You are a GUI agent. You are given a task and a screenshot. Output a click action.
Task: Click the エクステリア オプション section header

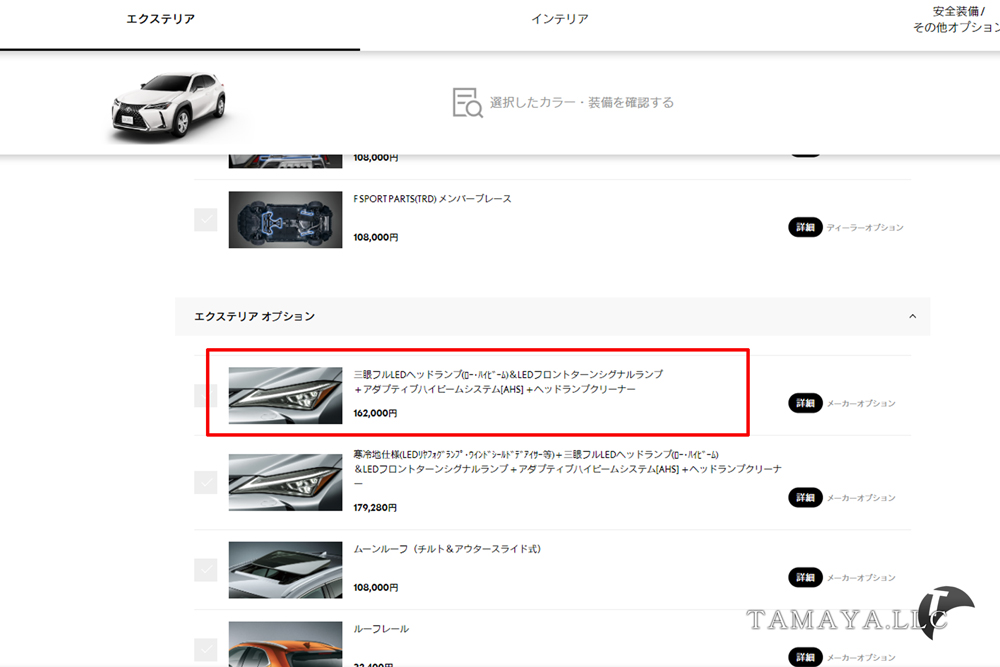552,316
